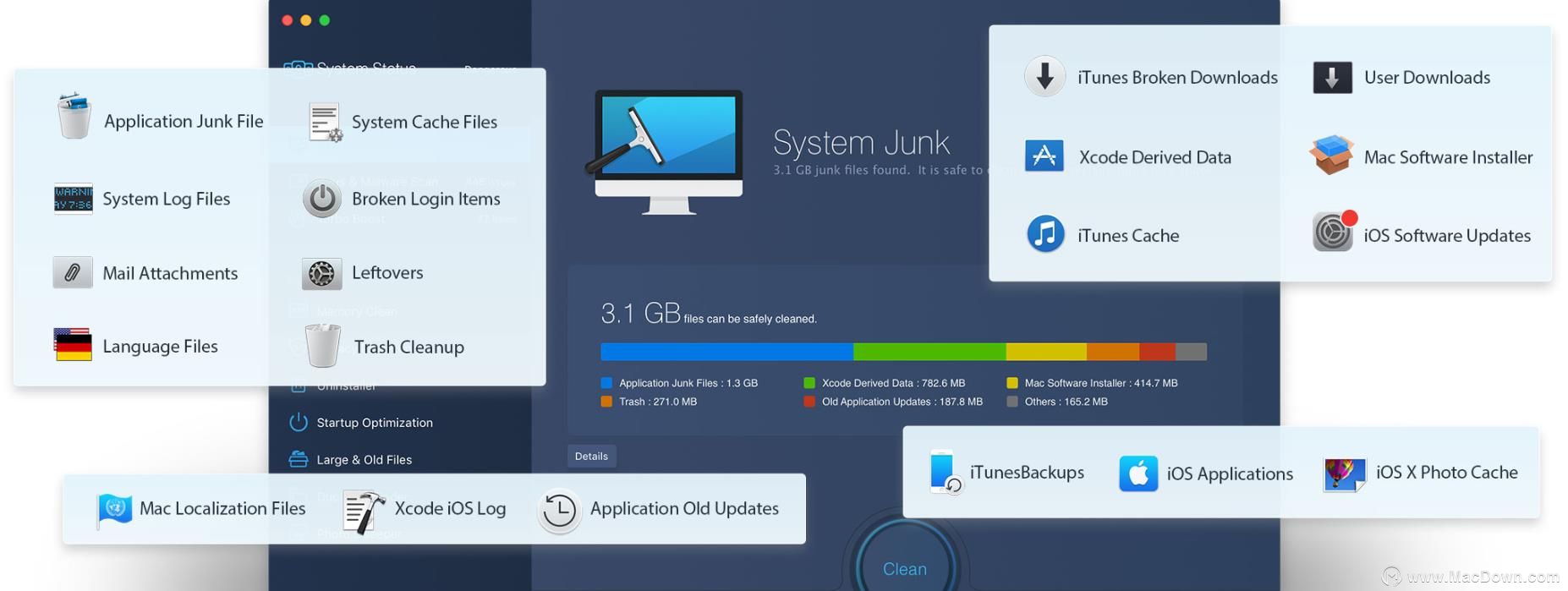Open Startup Optimization in the sidebar

point(374,423)
